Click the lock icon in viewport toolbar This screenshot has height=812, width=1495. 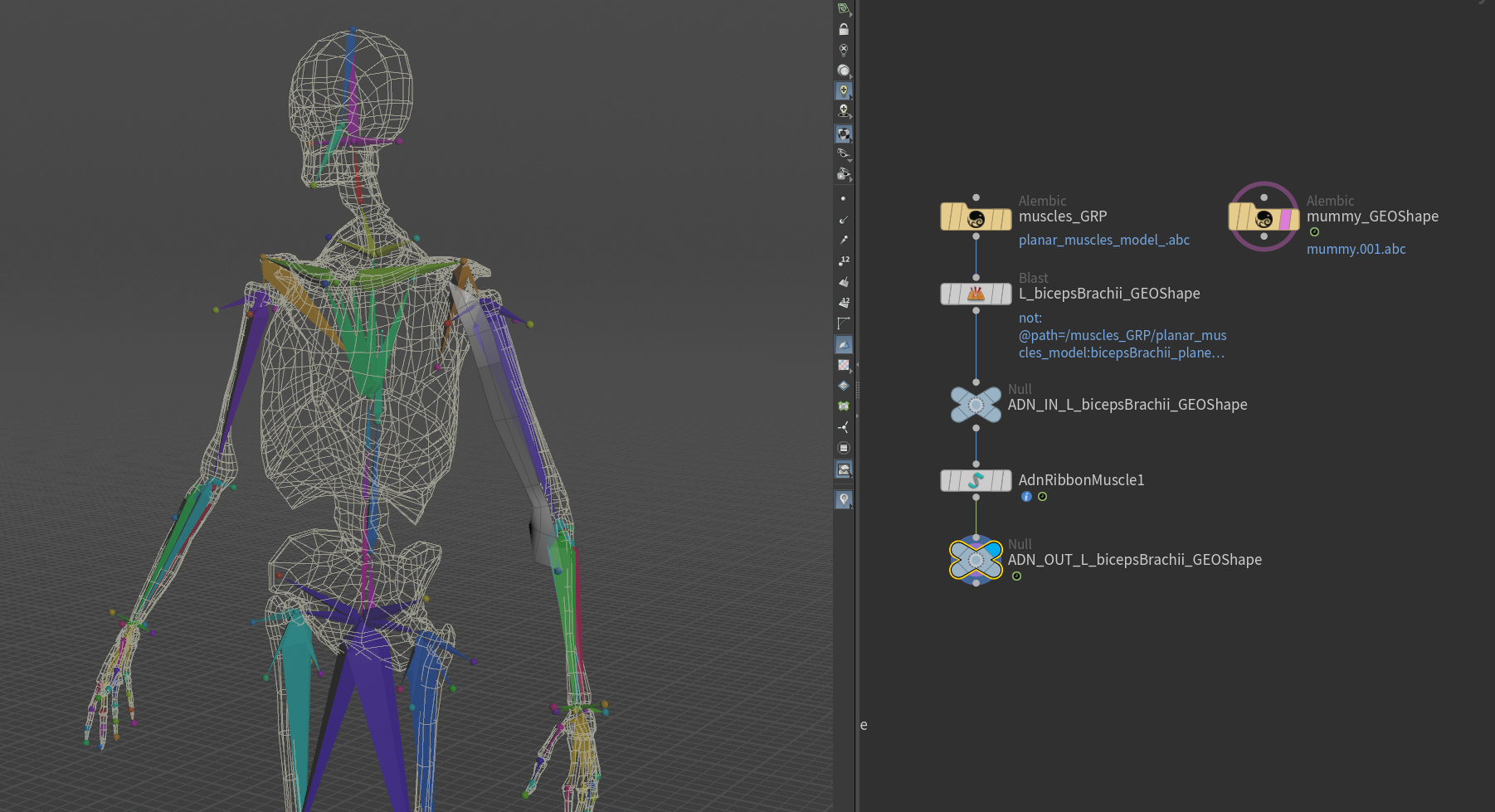coord(844,30)
